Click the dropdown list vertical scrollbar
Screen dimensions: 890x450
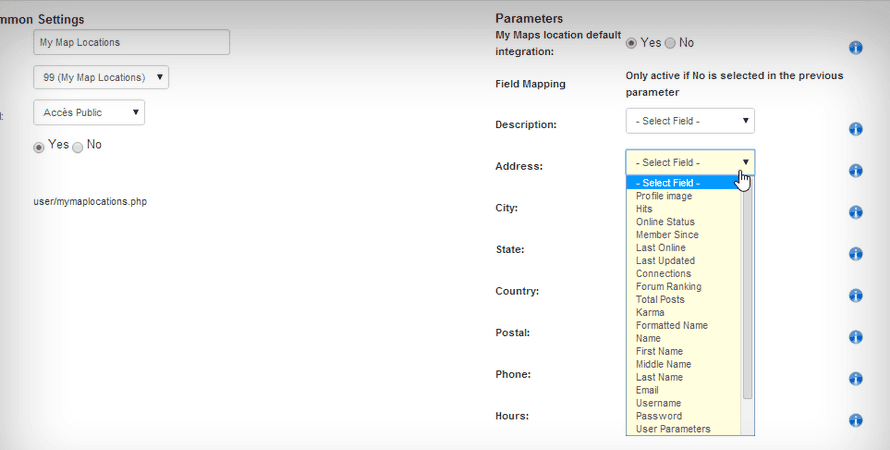click(x=747, y=290)
